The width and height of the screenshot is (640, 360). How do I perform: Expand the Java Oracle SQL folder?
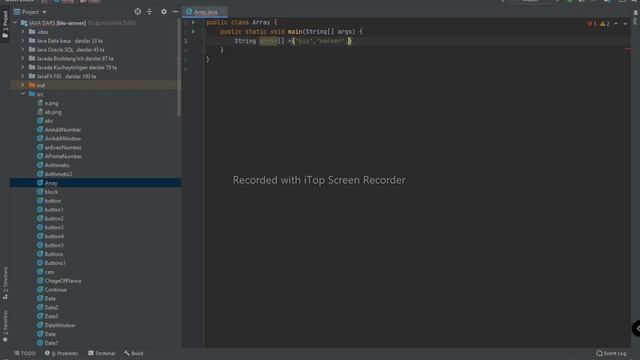23,49
